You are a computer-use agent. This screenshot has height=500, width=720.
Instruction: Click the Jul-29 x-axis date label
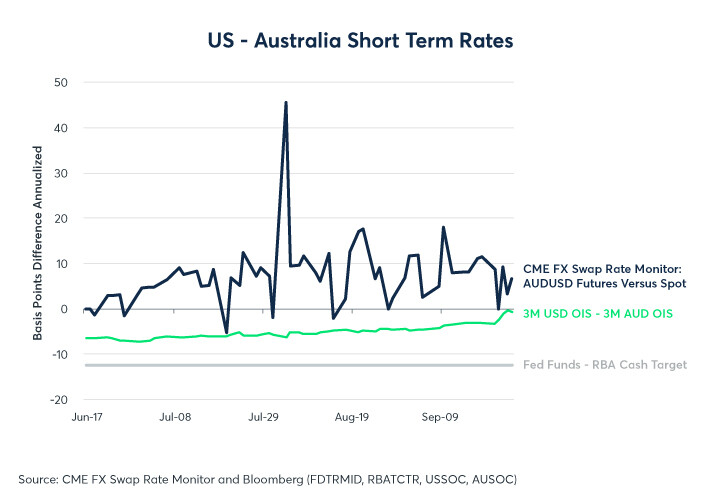pos(264,417)
